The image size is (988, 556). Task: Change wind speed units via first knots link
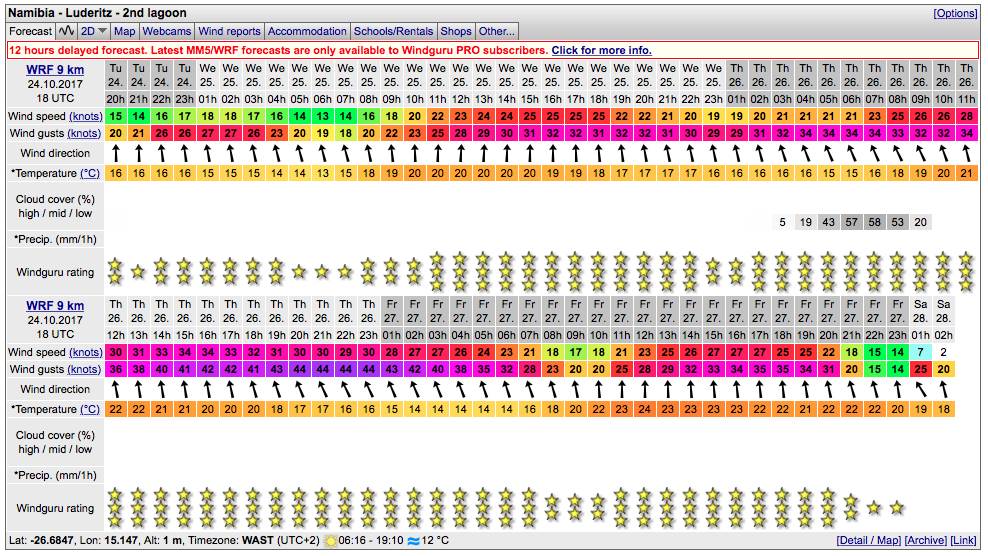pos(85,116)
